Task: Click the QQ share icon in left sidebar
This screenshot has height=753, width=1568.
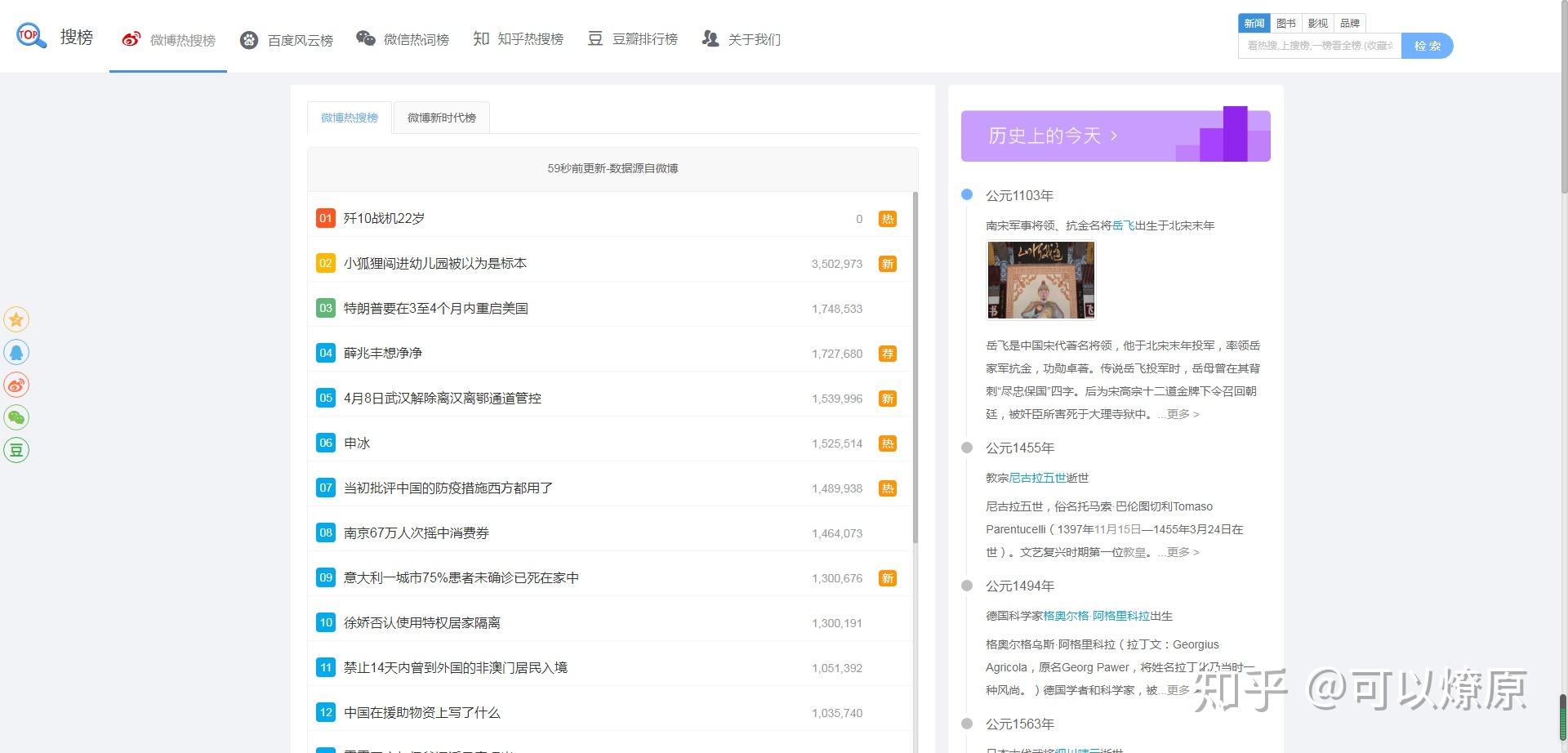Action: pyautogui.click(x=16, y=352)
